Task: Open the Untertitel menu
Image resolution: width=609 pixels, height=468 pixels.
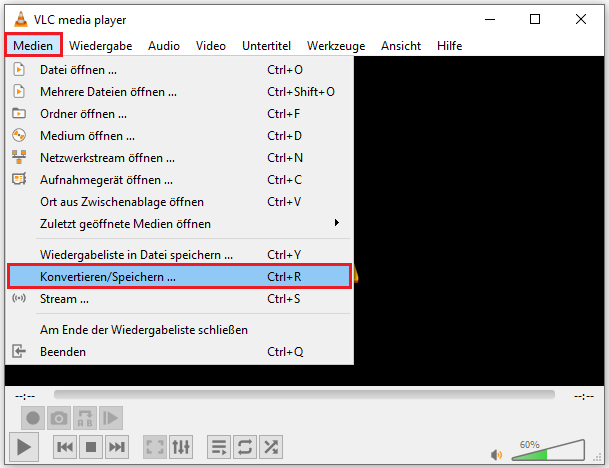Action: click(266, 46)
